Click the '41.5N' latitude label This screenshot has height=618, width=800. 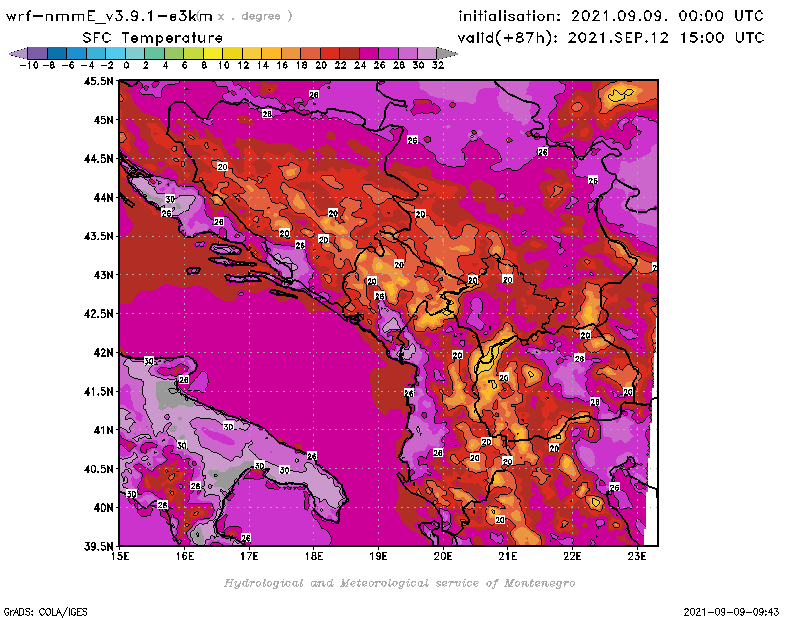[98, 391]
